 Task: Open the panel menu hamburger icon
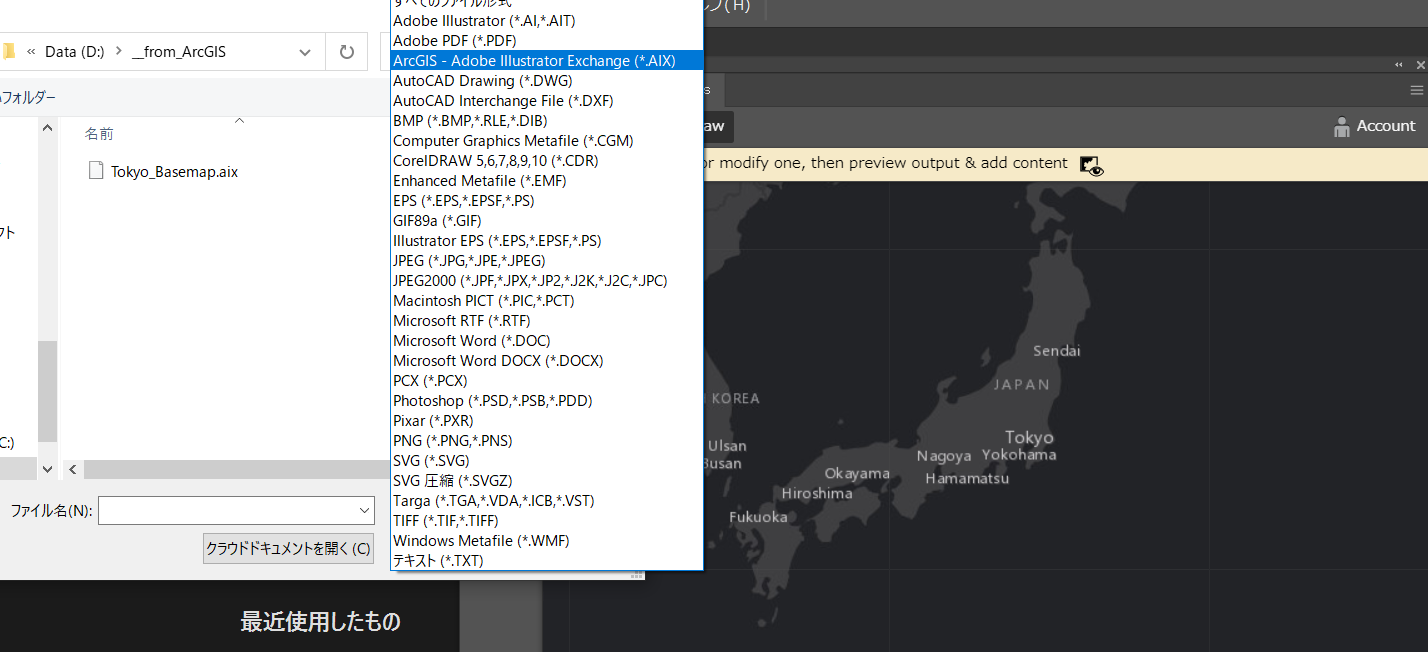pyautogui.click(x=1416, y=90)
